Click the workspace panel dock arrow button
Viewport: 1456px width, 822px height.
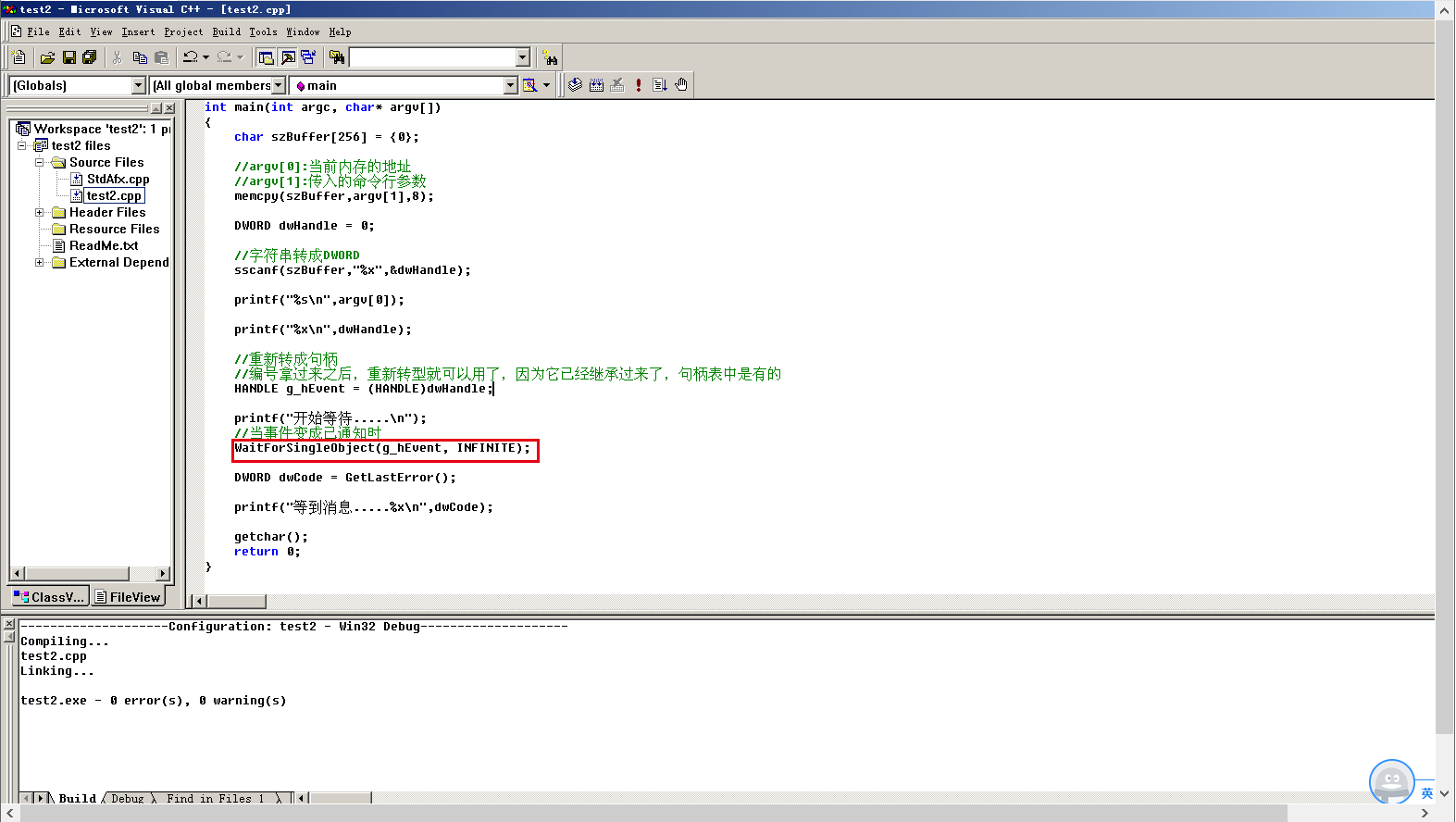(x=156, y=108)
